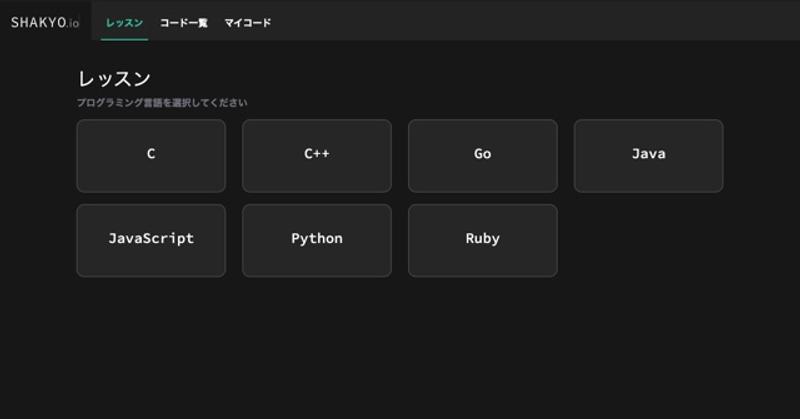Select the JavaScript lesson card

pyautogui.click(x=151, y=240)
